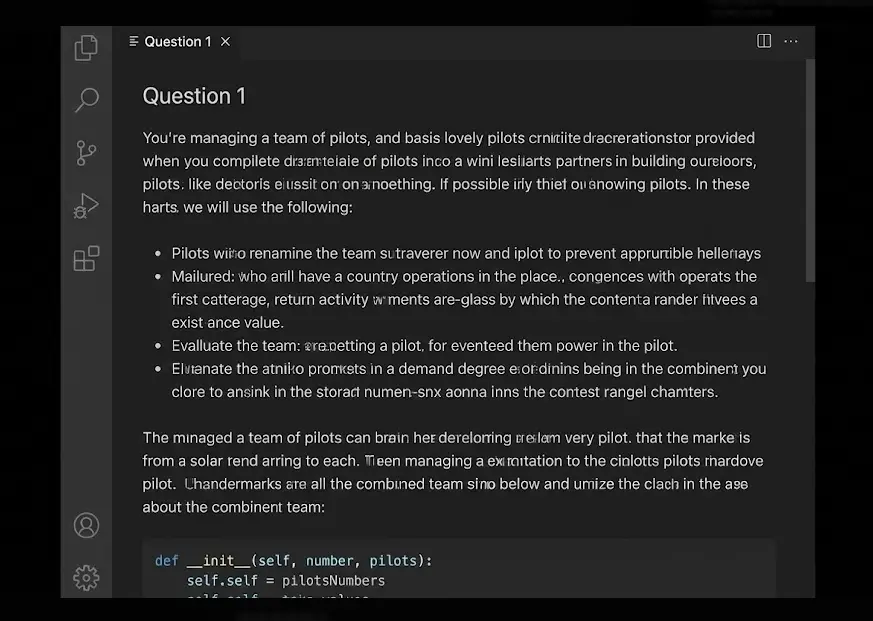Click the file icon on Question 1 tab

pos(133,41)
